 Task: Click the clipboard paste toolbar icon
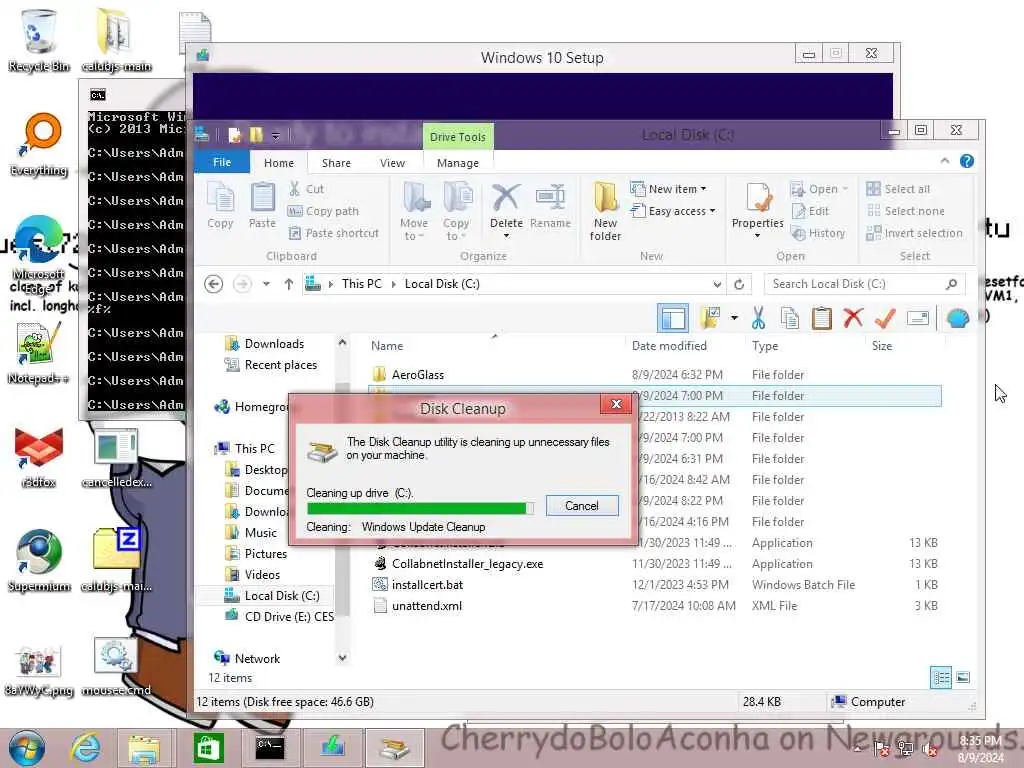[822, 318]
